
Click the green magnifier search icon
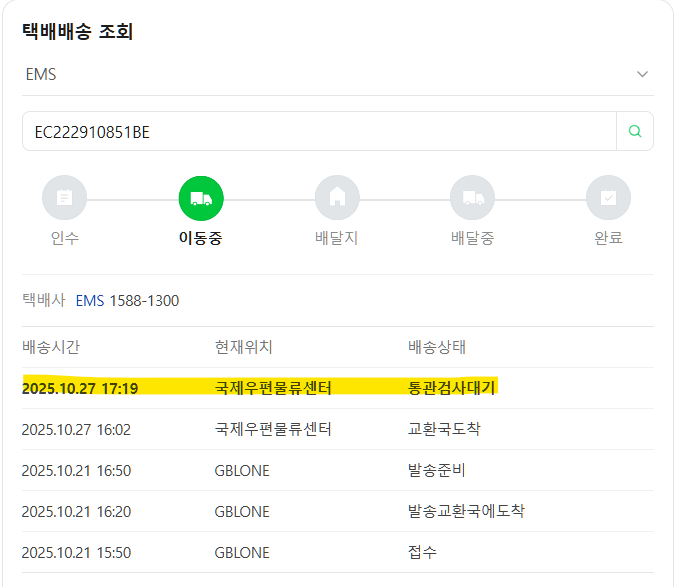click(x=634, y=131)
